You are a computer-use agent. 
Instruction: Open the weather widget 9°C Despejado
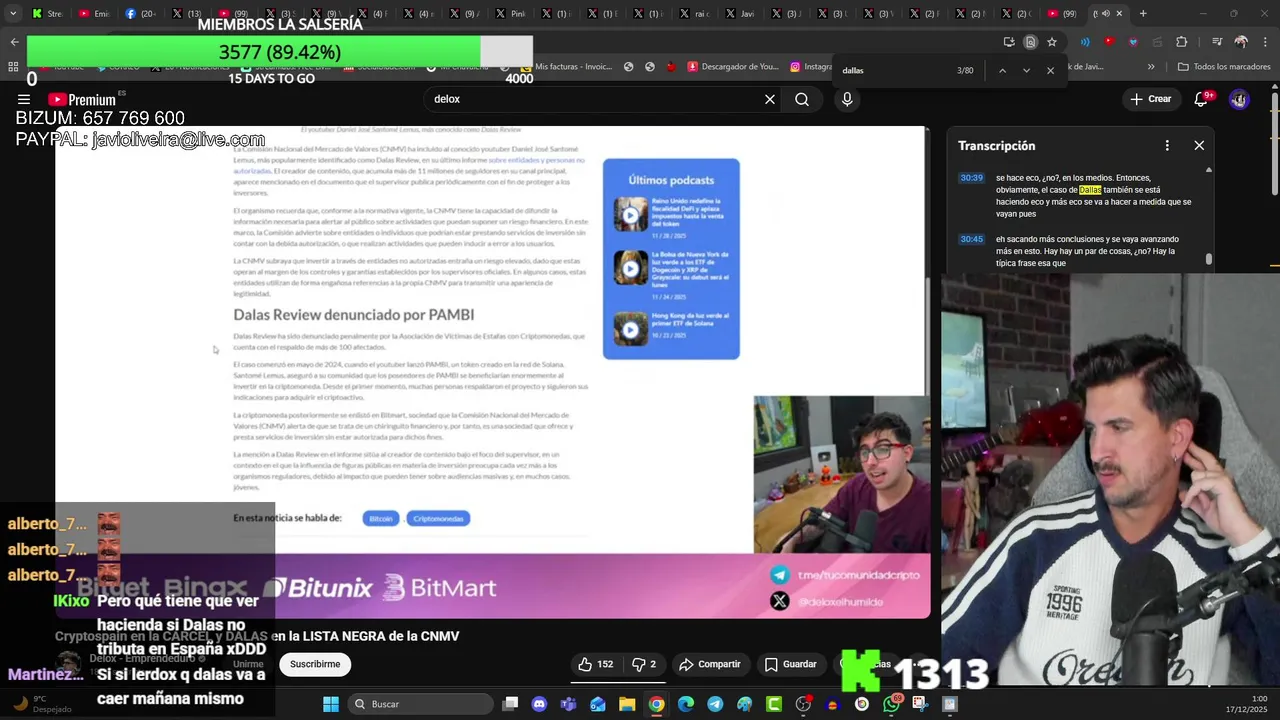43,704
